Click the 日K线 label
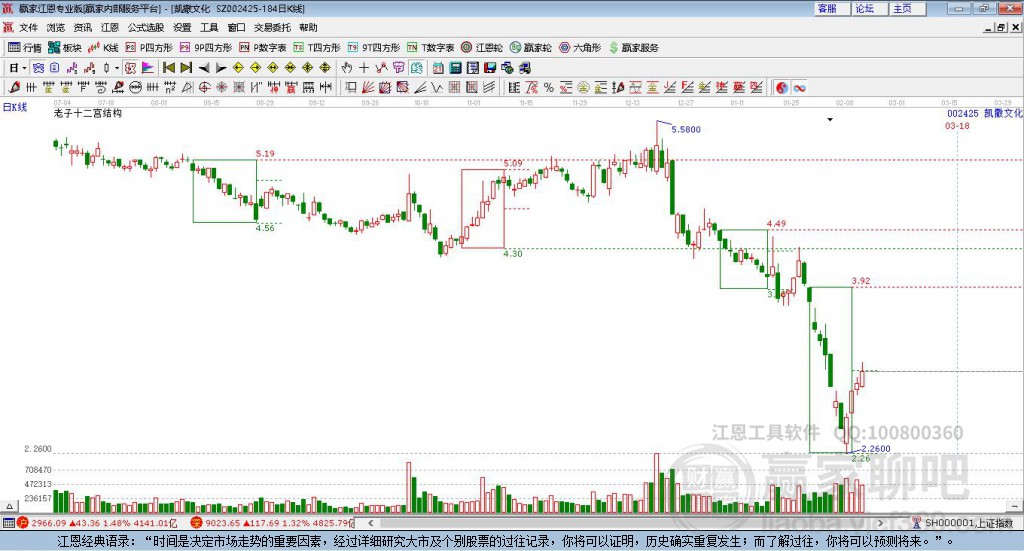1024x551 pixels. (15, 107)
